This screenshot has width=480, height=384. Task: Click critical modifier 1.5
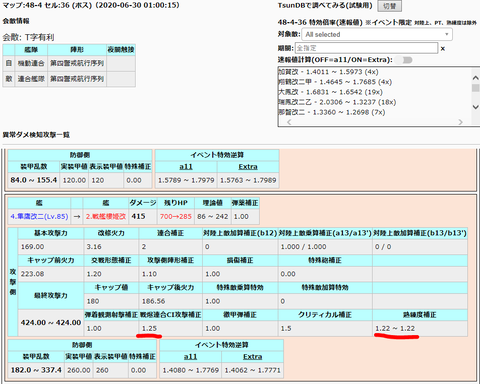[x=286, y=328]
